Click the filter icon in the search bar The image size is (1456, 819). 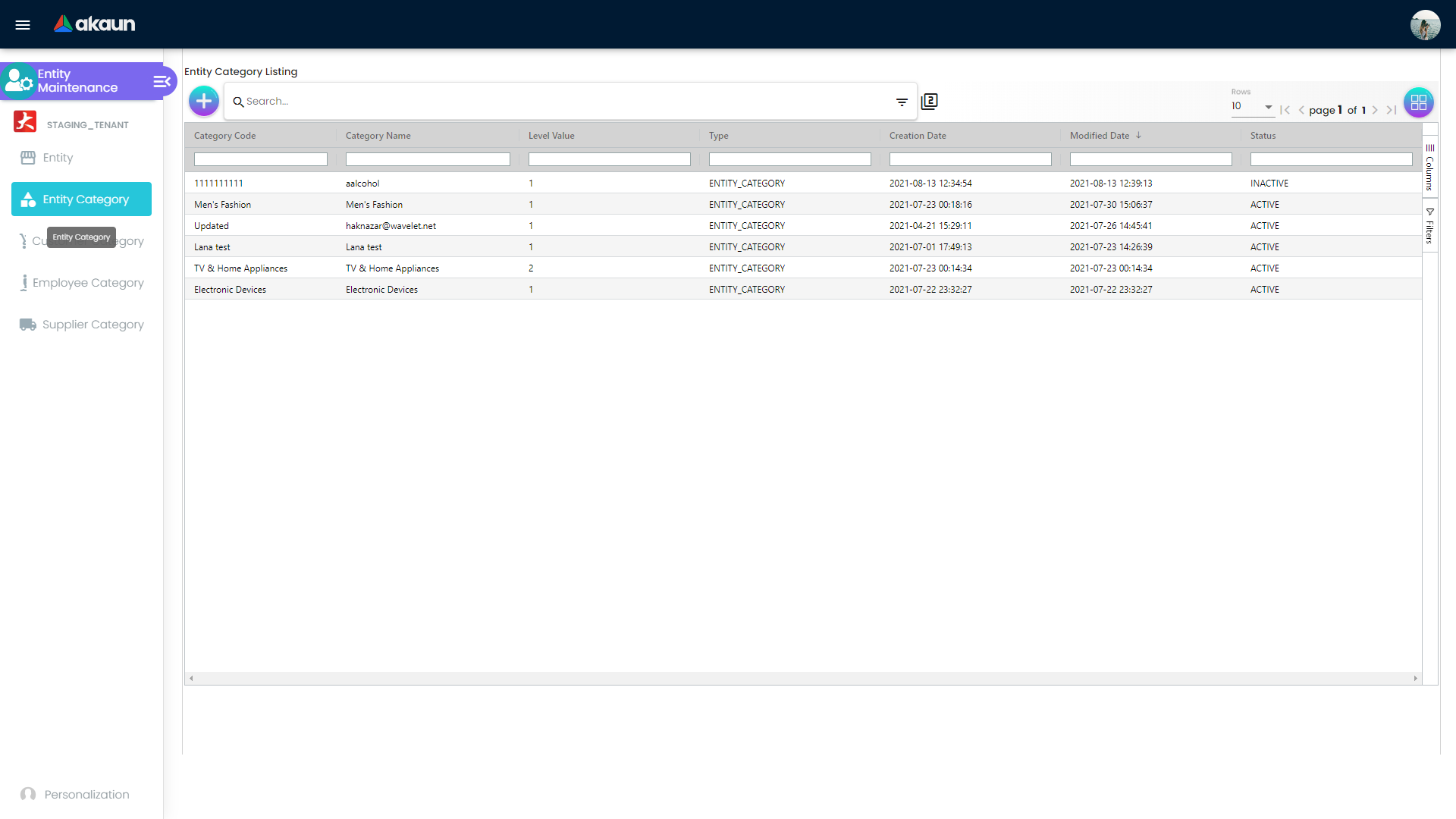(x=902, y=101)
